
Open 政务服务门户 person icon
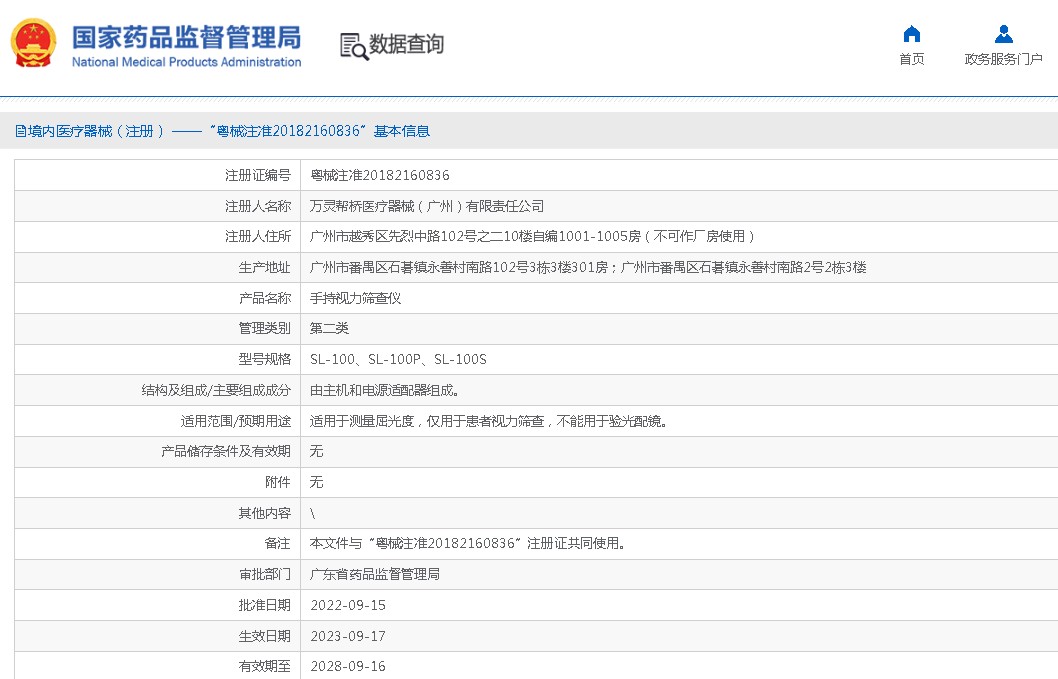tap(1003, 34)
